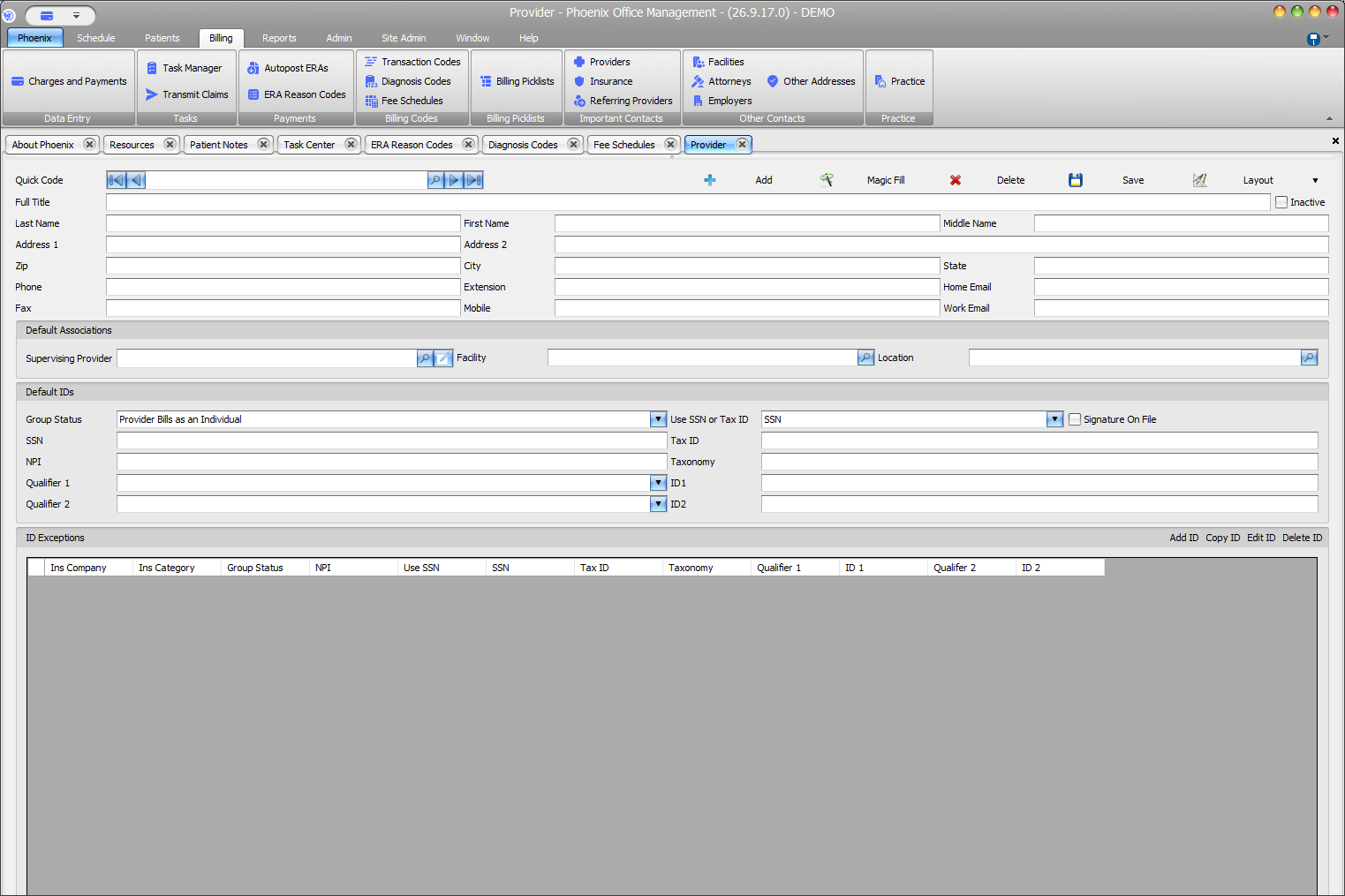
Task: Expand Group Status dropdown
Action: (x=658, y=419)
